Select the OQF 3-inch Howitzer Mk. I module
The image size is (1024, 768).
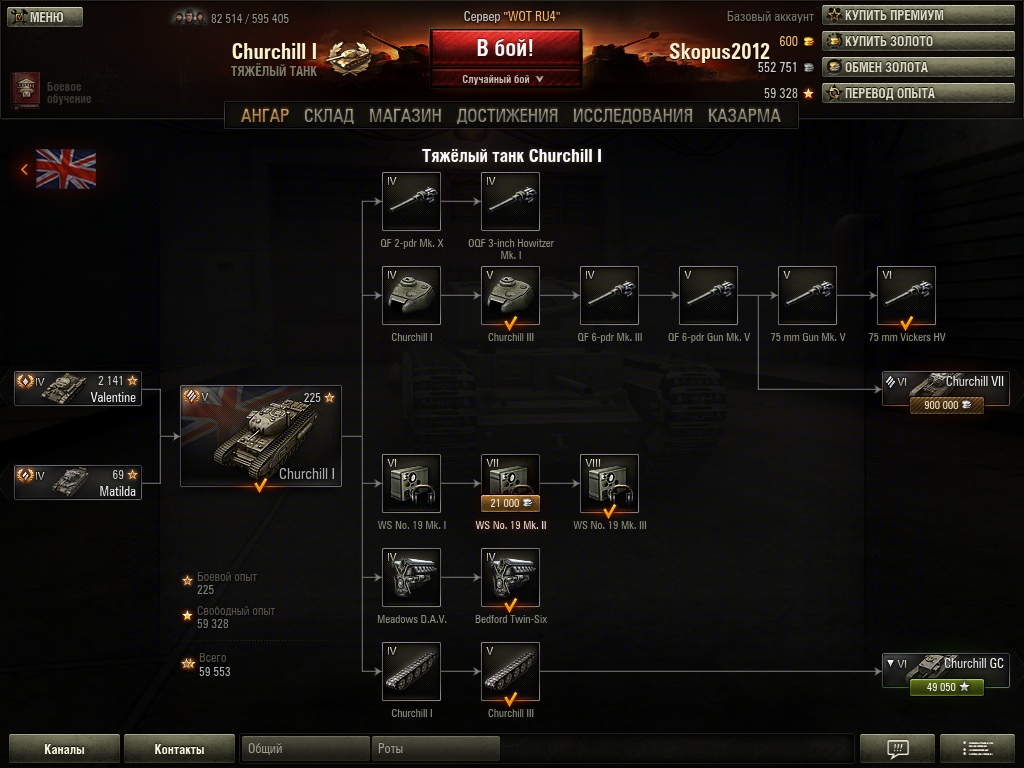(510, 201)
